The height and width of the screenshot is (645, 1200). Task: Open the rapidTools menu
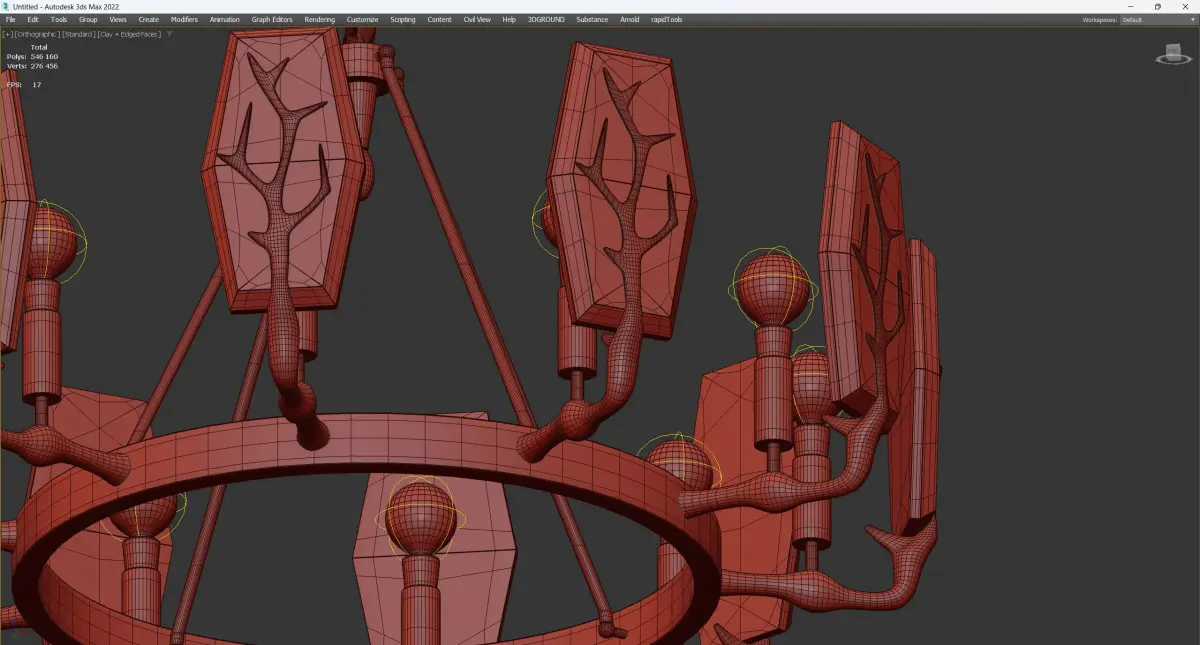click(665, 19)
